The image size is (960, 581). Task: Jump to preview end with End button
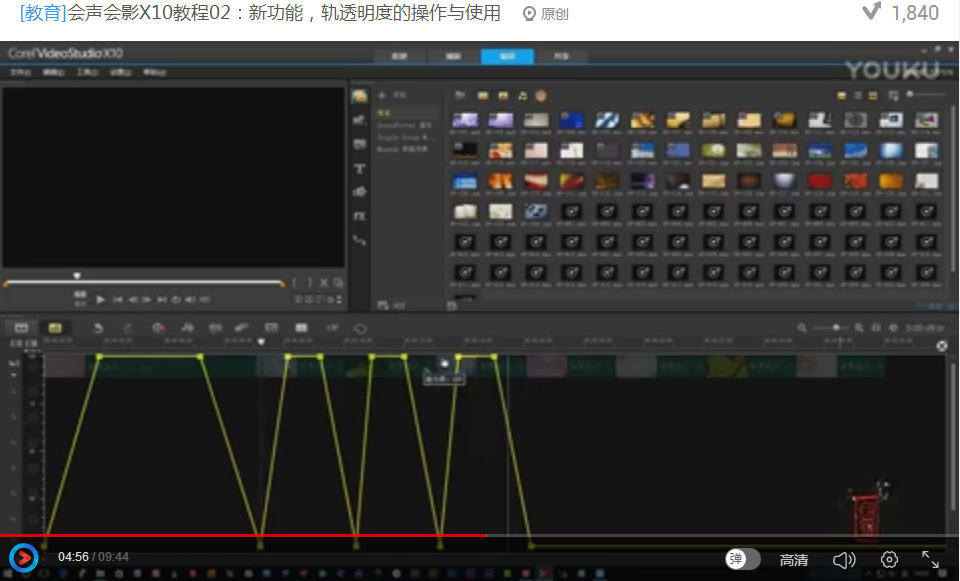pos(162,299)
